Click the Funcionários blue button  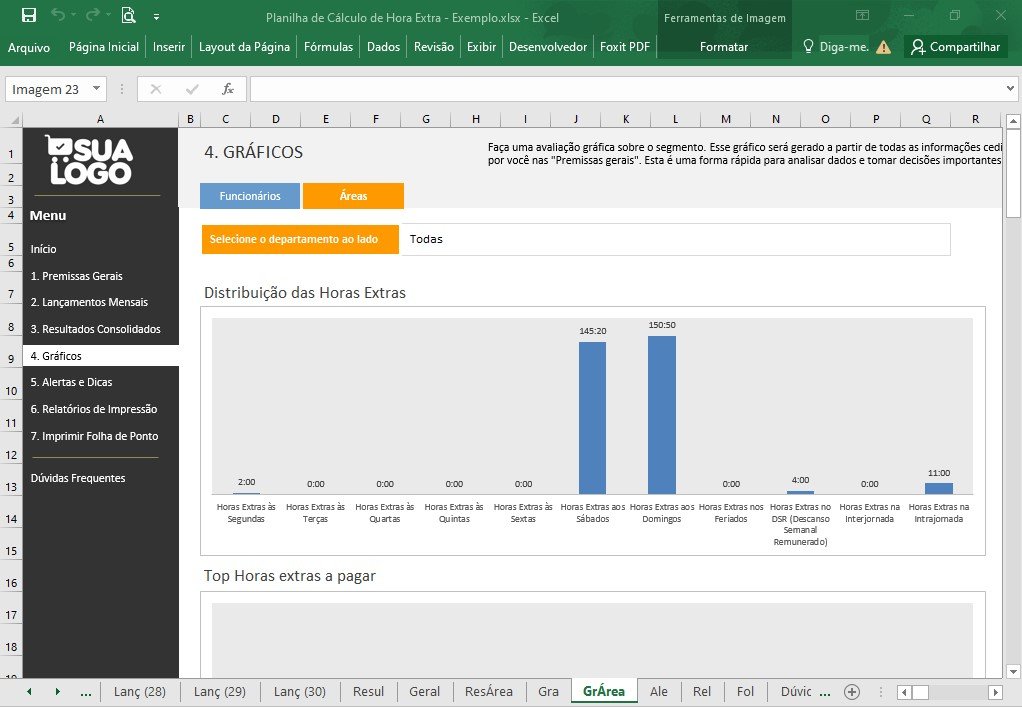point(250,195)
